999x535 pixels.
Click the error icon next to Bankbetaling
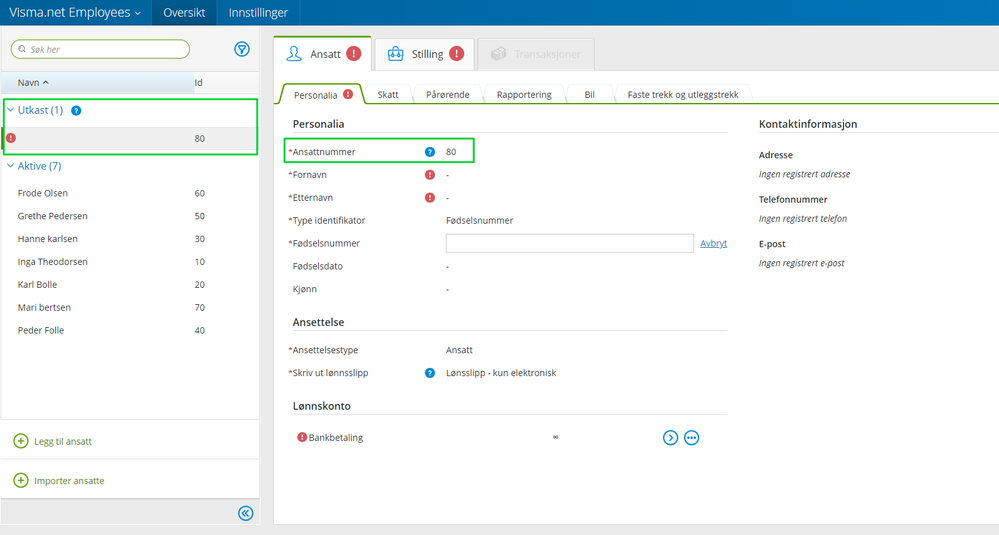302,437
